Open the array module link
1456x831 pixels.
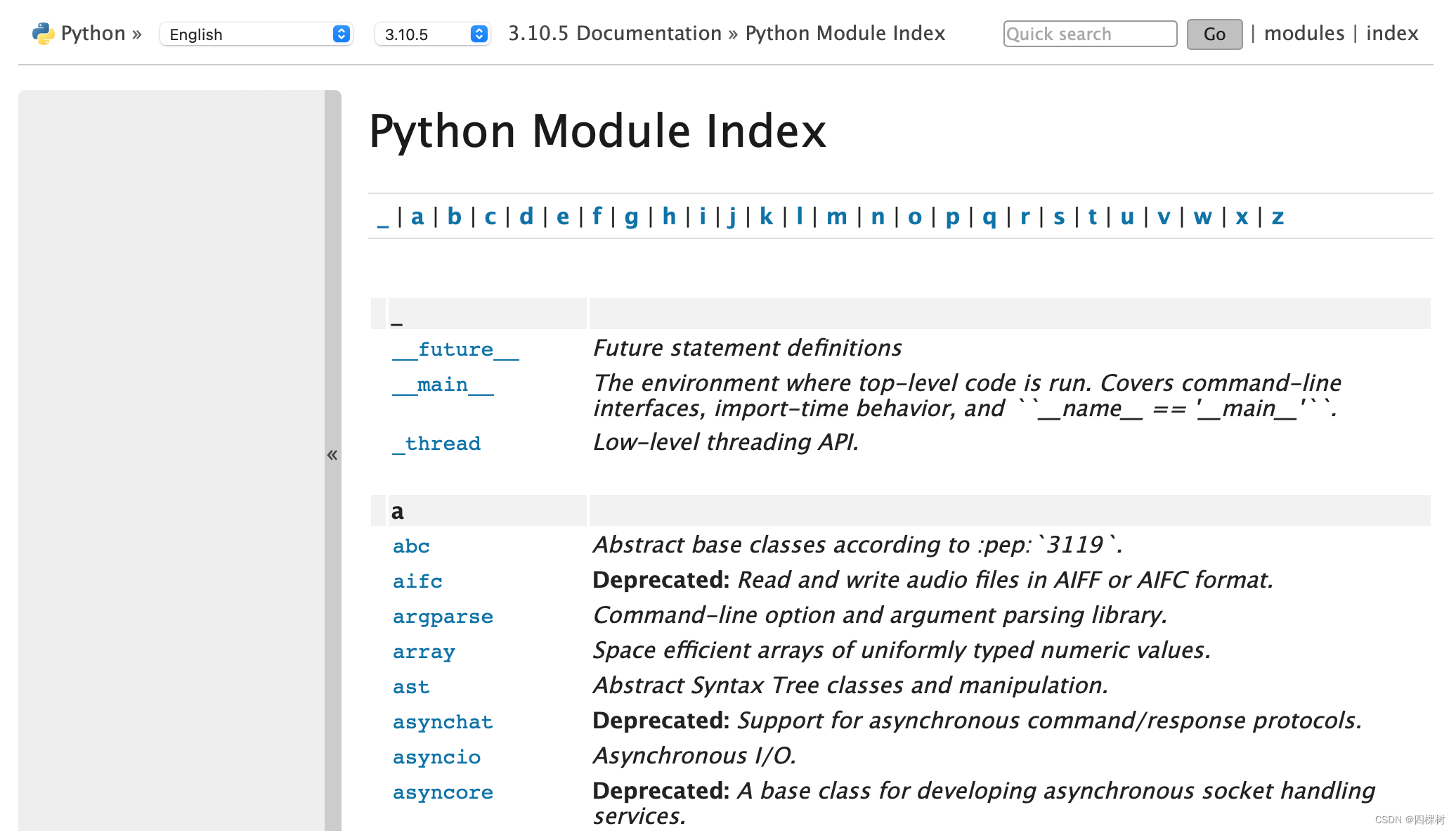pyautogui.click(x=424, y=652)
